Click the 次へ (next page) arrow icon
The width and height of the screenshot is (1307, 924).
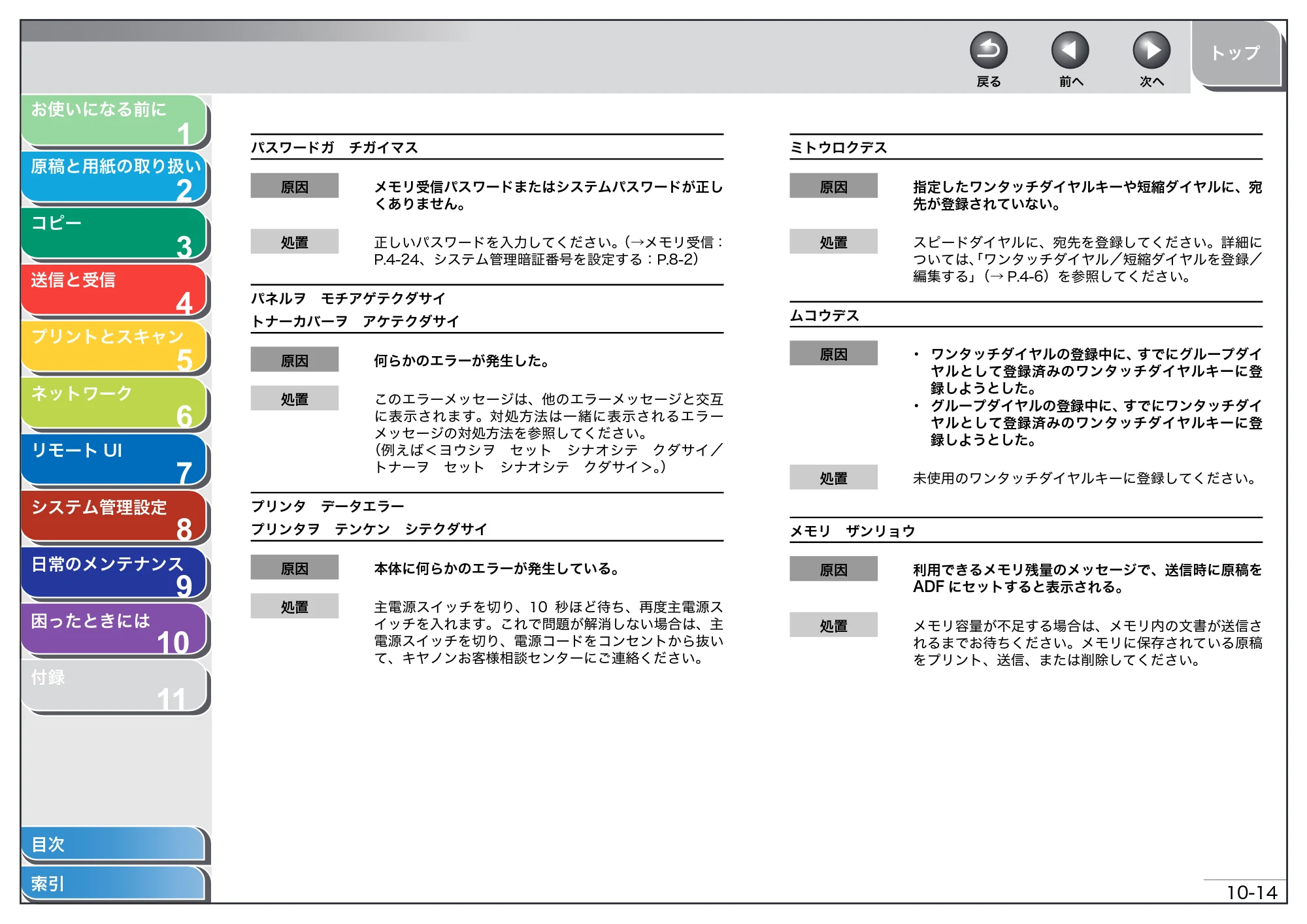tap(1151, 50)
